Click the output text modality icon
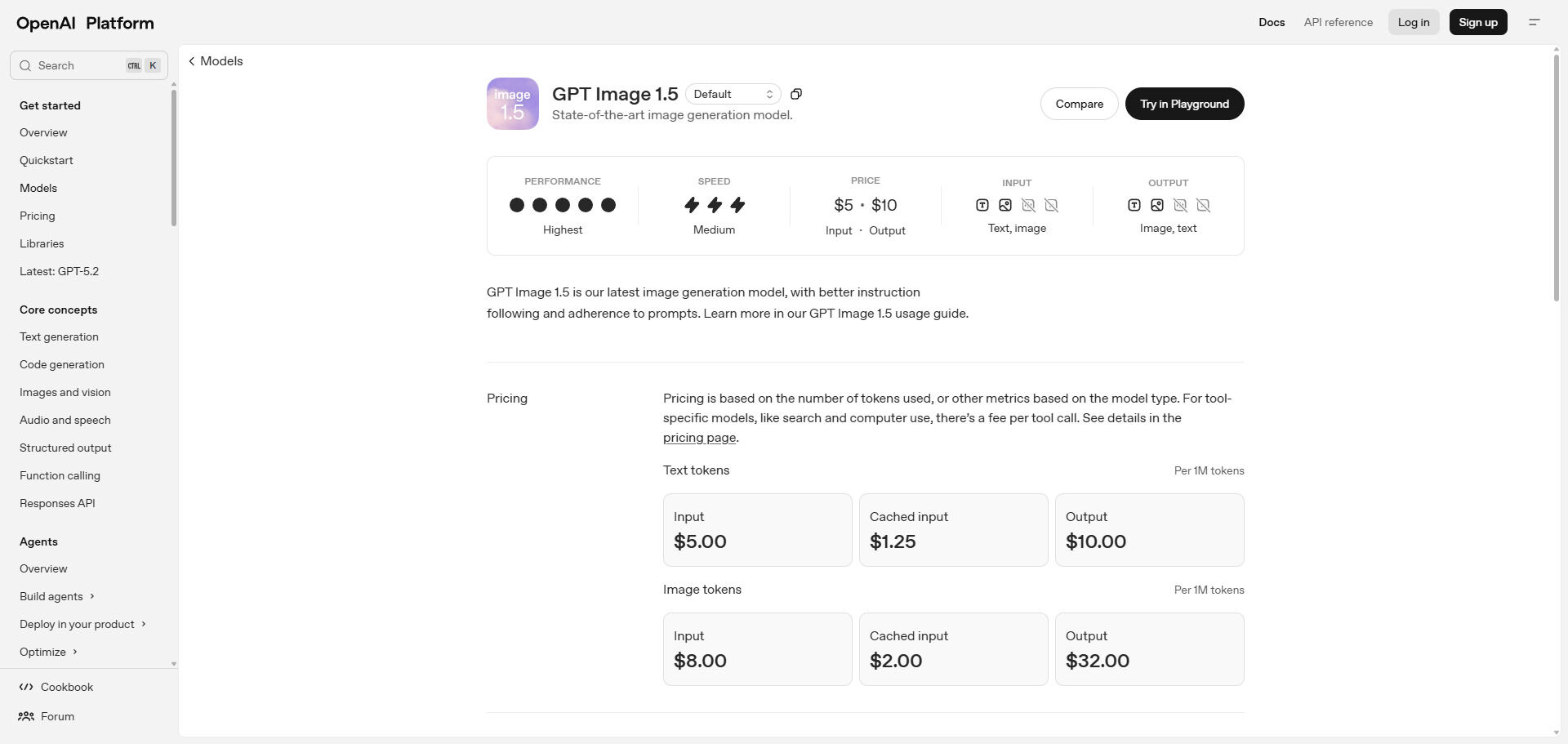The height and width of the screenshot is (744, 1568). point(1134,205)
